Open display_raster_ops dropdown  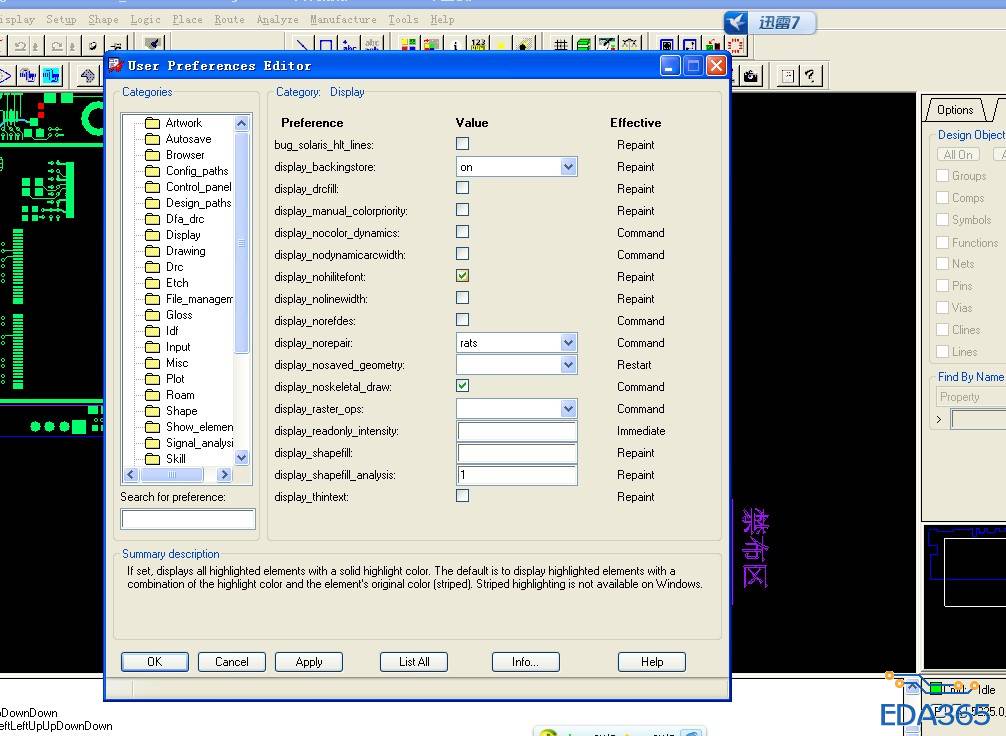pyautogui.click(x=568, y=409)
